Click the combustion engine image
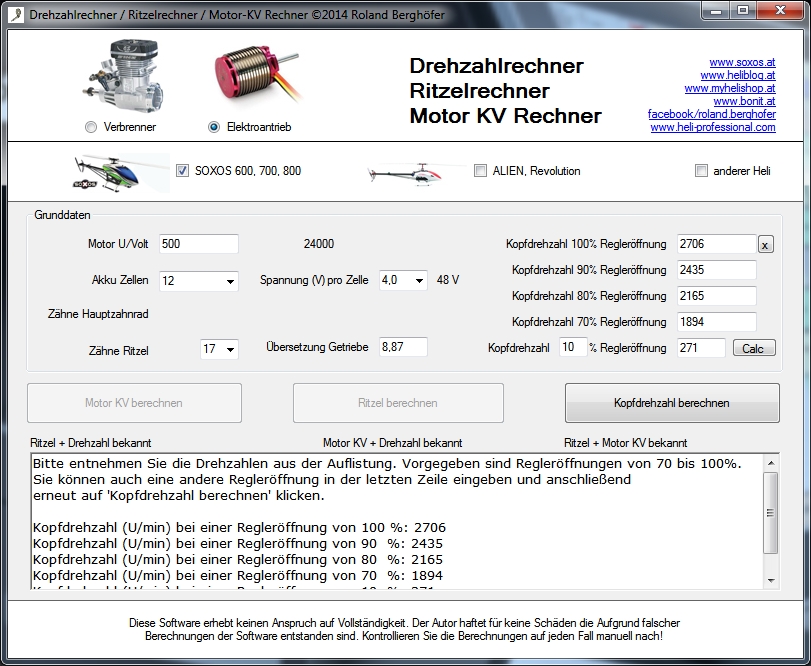Image resolution: width=811 pixels, height=666 pixels. point(124,75)
